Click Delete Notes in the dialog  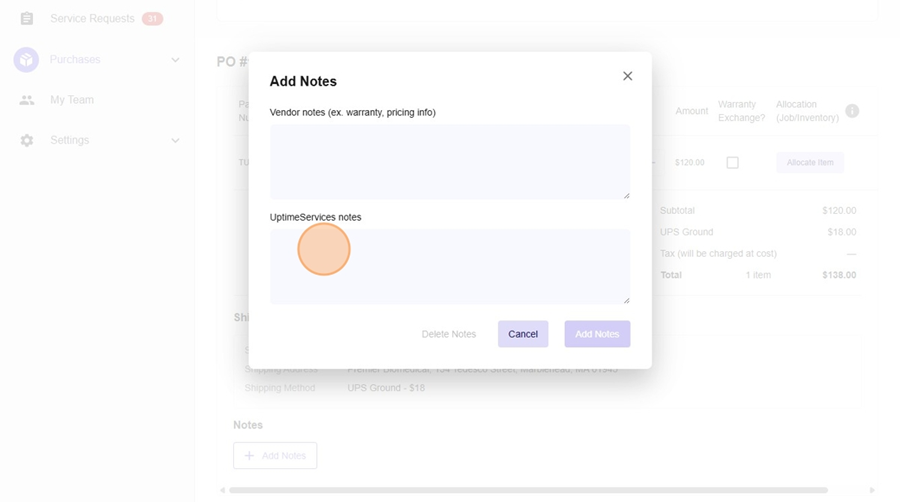pos(449,334)
